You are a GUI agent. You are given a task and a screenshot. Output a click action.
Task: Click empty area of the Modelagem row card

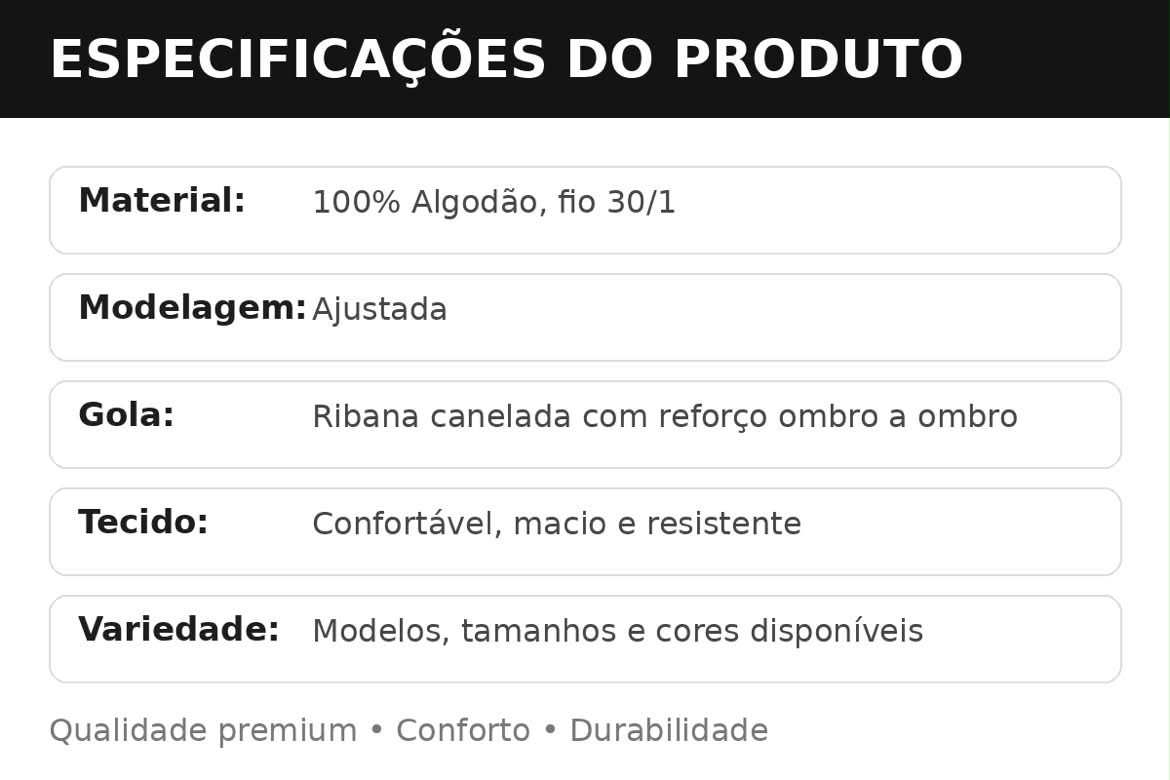[783, 318]
